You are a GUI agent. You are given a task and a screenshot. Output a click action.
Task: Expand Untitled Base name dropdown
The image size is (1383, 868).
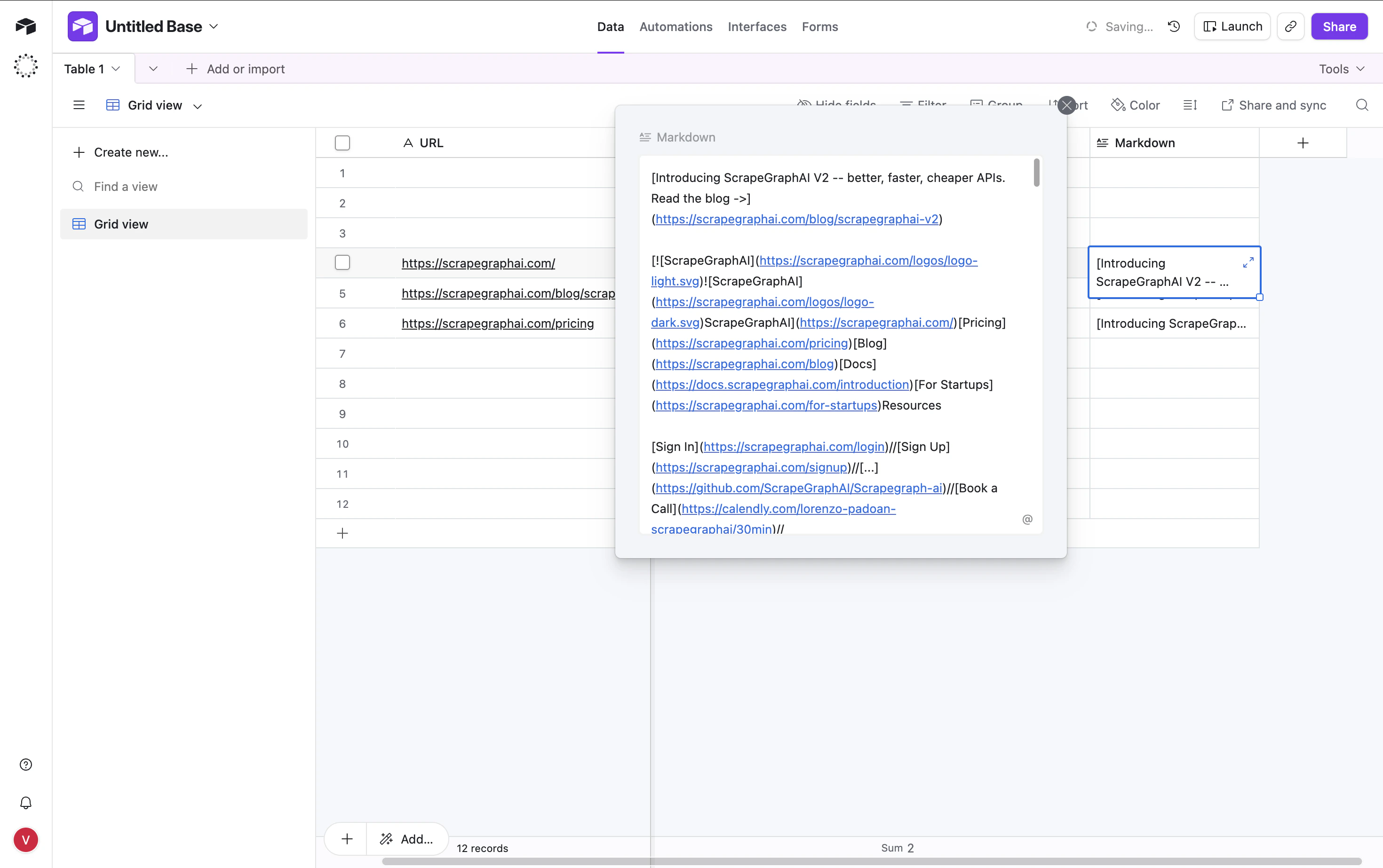point(214,26)
